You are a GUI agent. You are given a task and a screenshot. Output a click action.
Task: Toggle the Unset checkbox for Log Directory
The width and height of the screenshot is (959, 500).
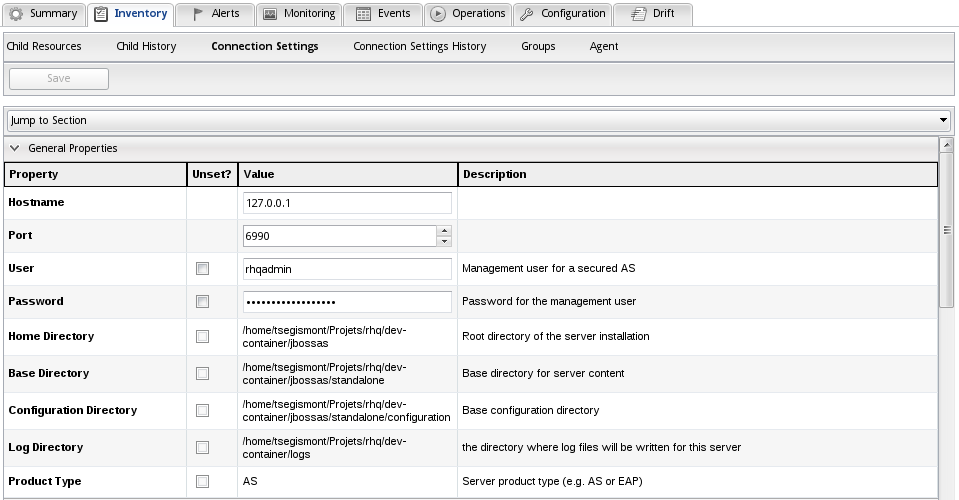tap(202, 447)
